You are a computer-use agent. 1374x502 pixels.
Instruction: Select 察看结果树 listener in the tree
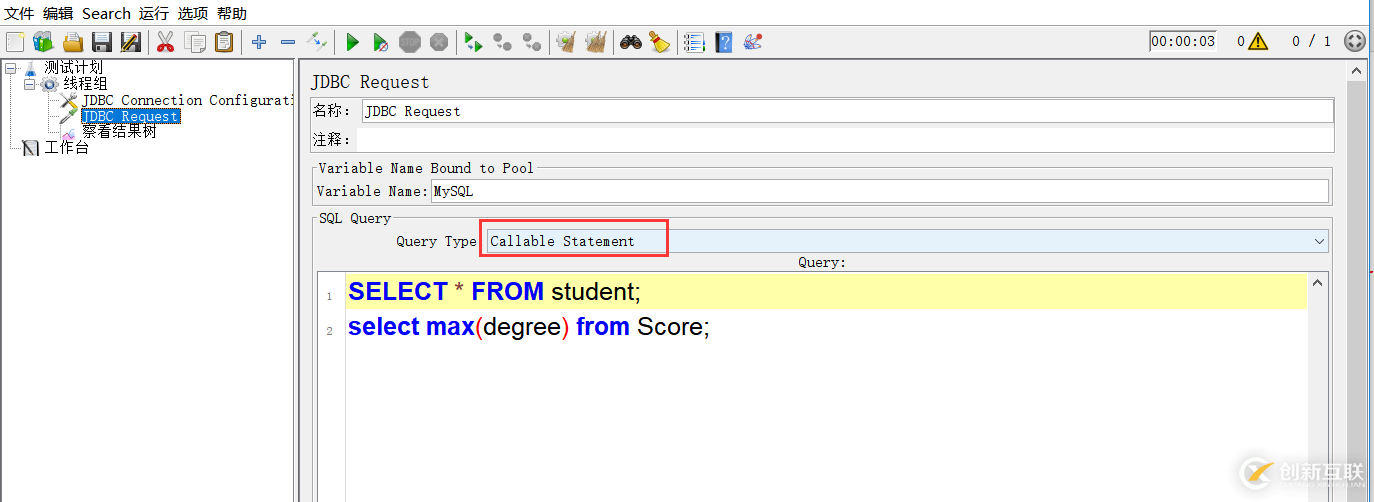(119, 131)
